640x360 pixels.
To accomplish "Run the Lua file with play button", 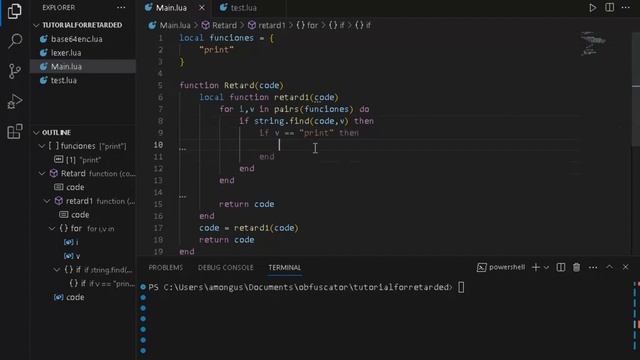I will coord(592,8).
